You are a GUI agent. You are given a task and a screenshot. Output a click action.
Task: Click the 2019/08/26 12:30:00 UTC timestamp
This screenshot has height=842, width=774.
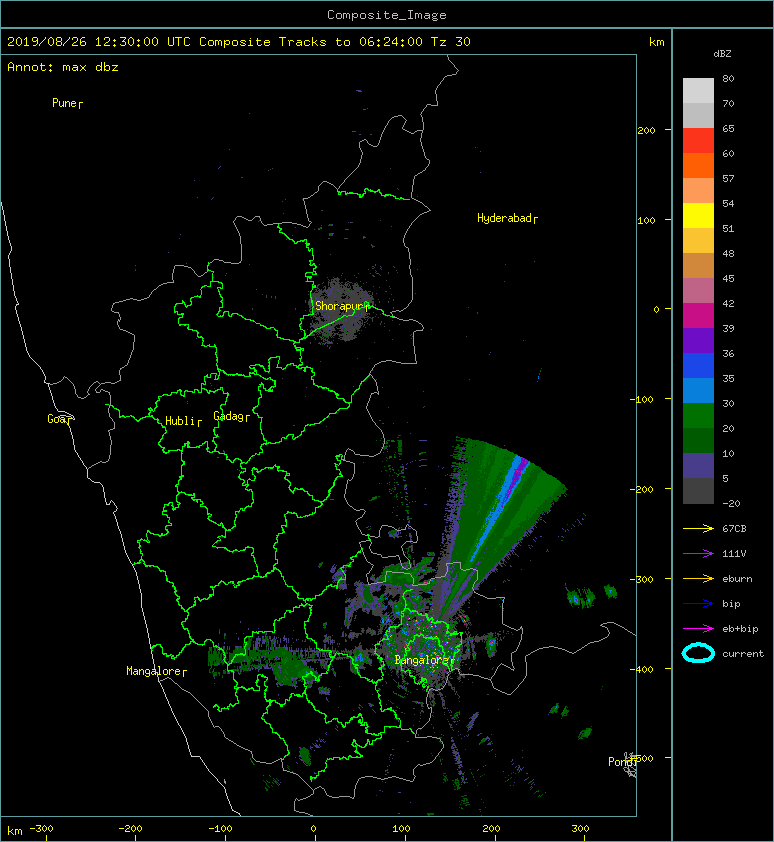(x=99, y=41)
